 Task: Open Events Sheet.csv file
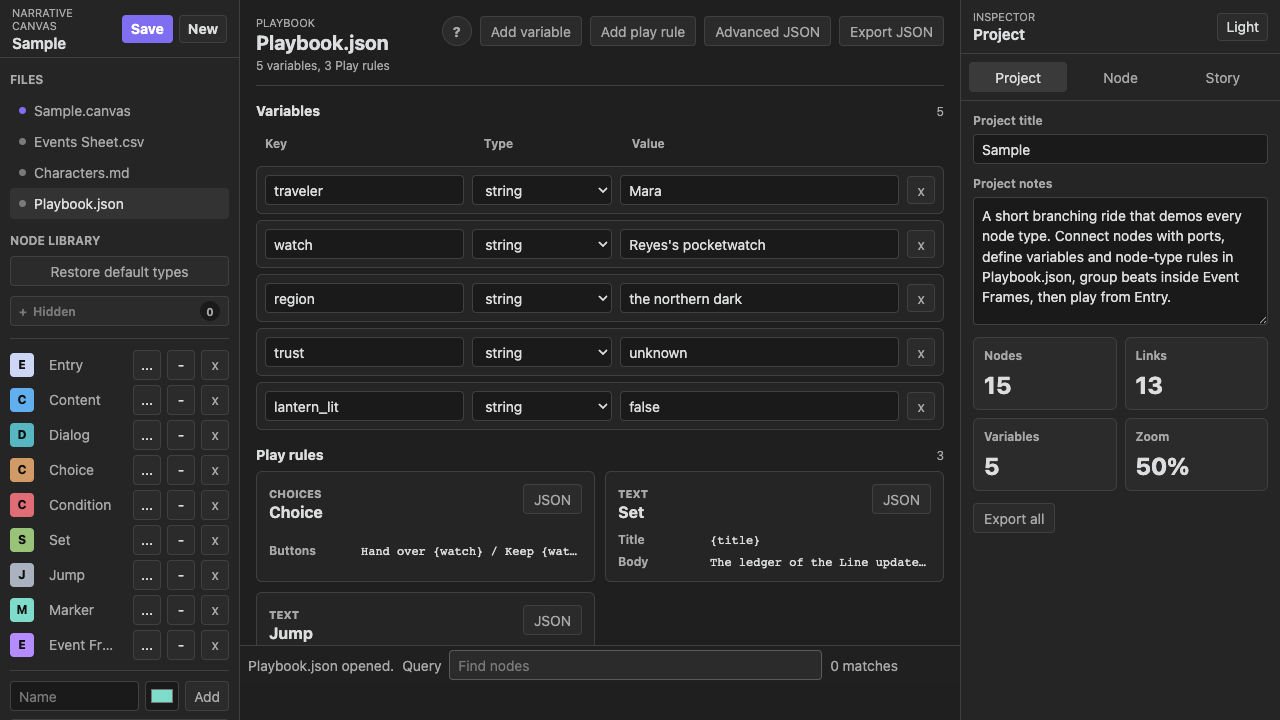click(x=119, y=142)
